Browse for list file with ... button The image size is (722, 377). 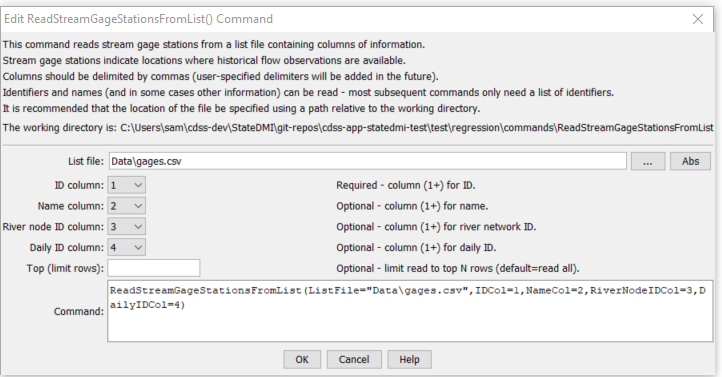point(648,162)
